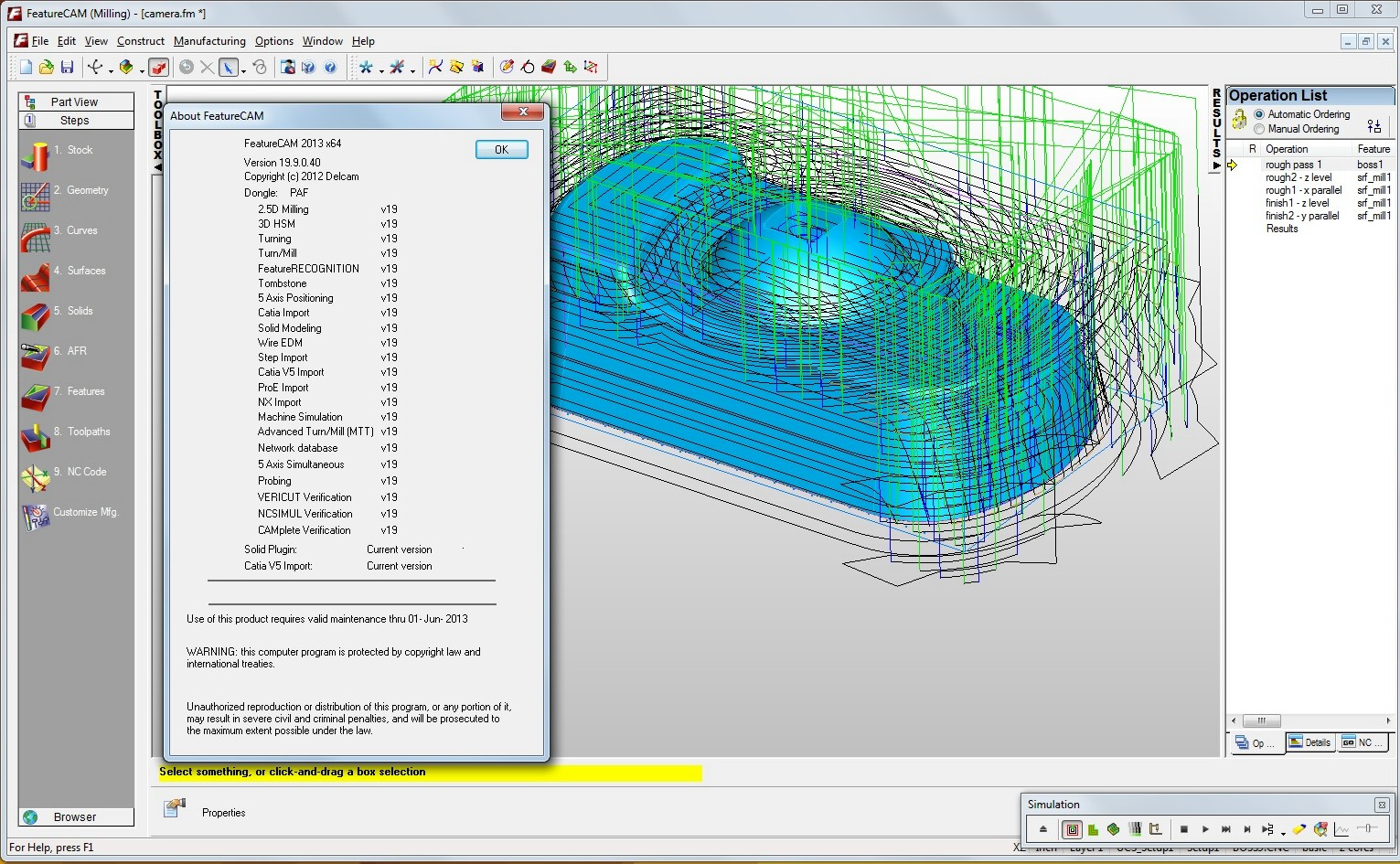Switch to Part View
Viewport: 1400px width, 864px height.
pyautogui.click(x=76, y=101)
